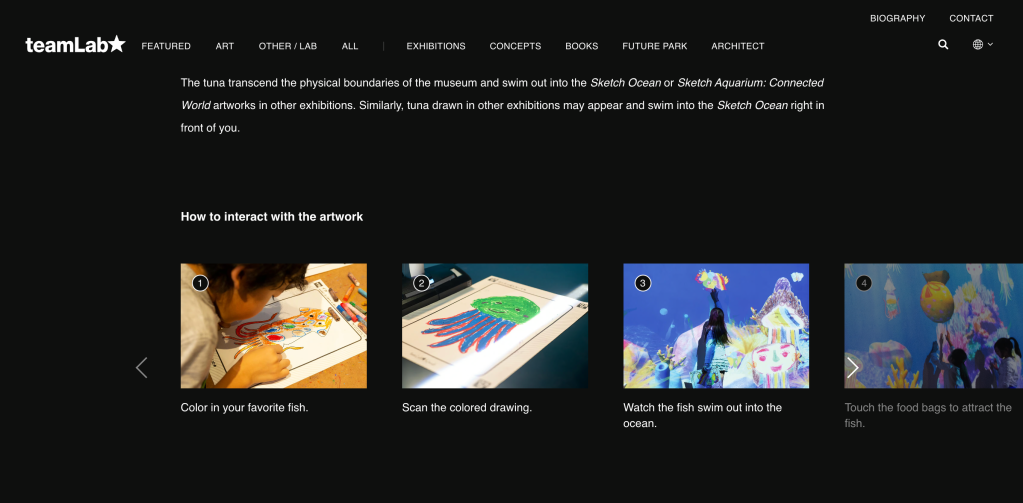Go to OTHER / LAB section
1023x503 pixels.
point(288,46)
